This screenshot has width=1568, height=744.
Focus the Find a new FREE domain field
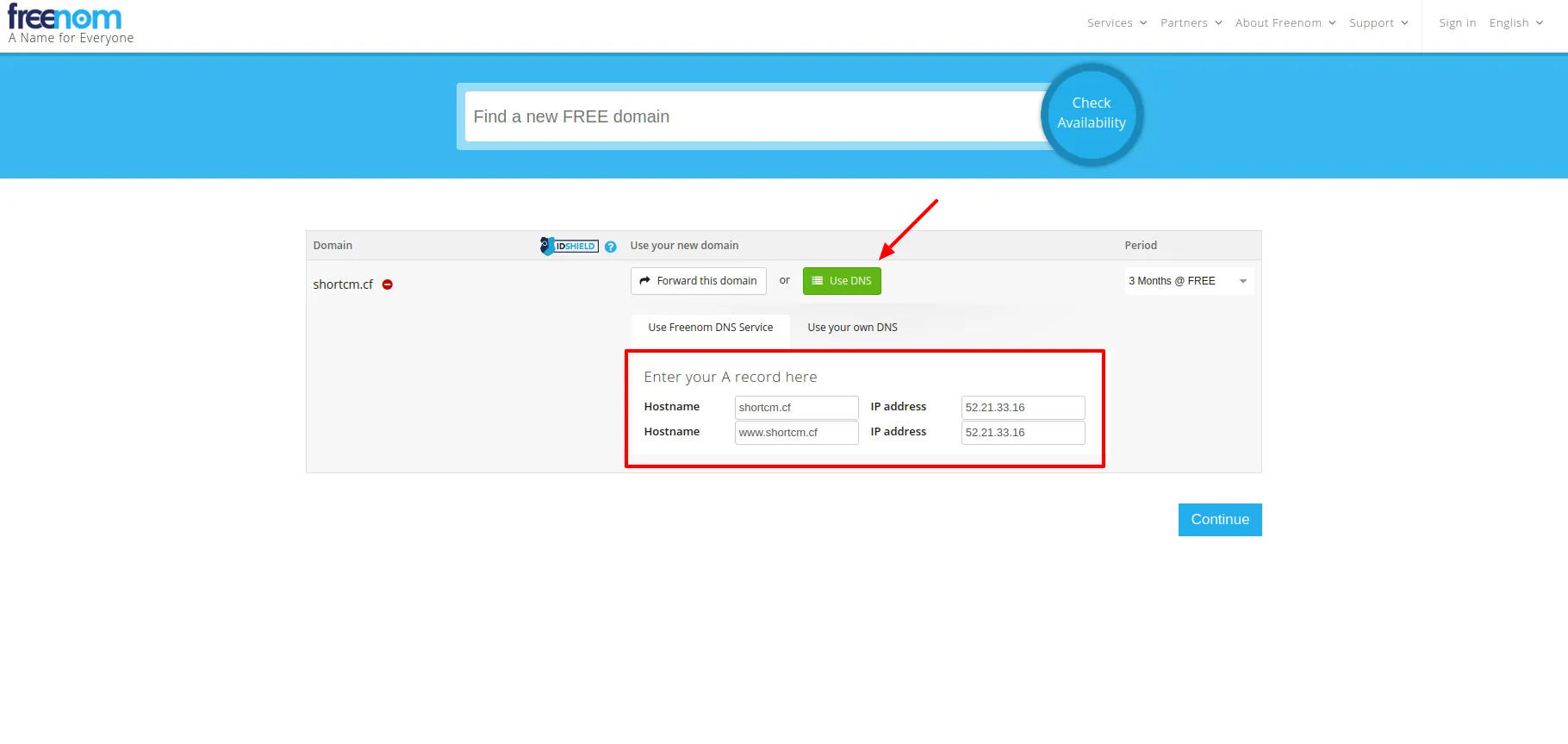coord(754,116)
